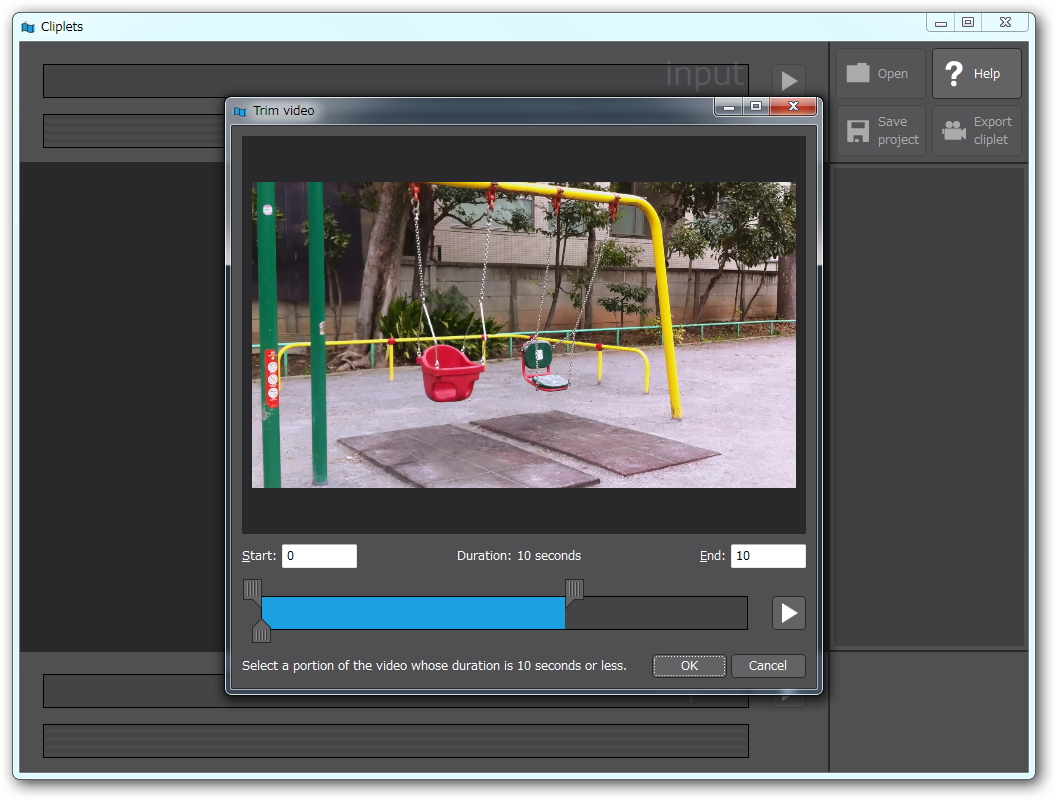Open Help in the Cliplets window
1056x800 pixels.
pyautogui.click(x=977, y=73)
